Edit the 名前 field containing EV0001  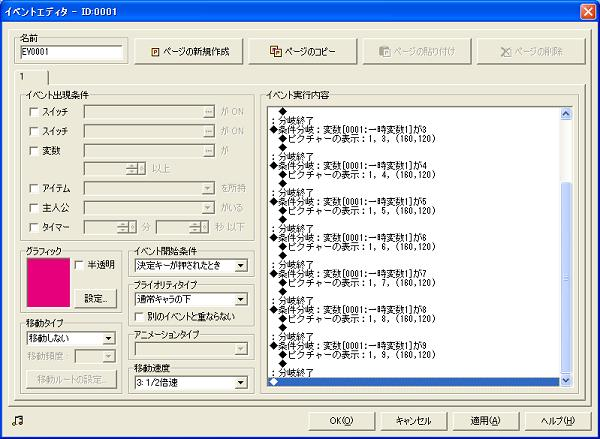[x=71, y=52]
